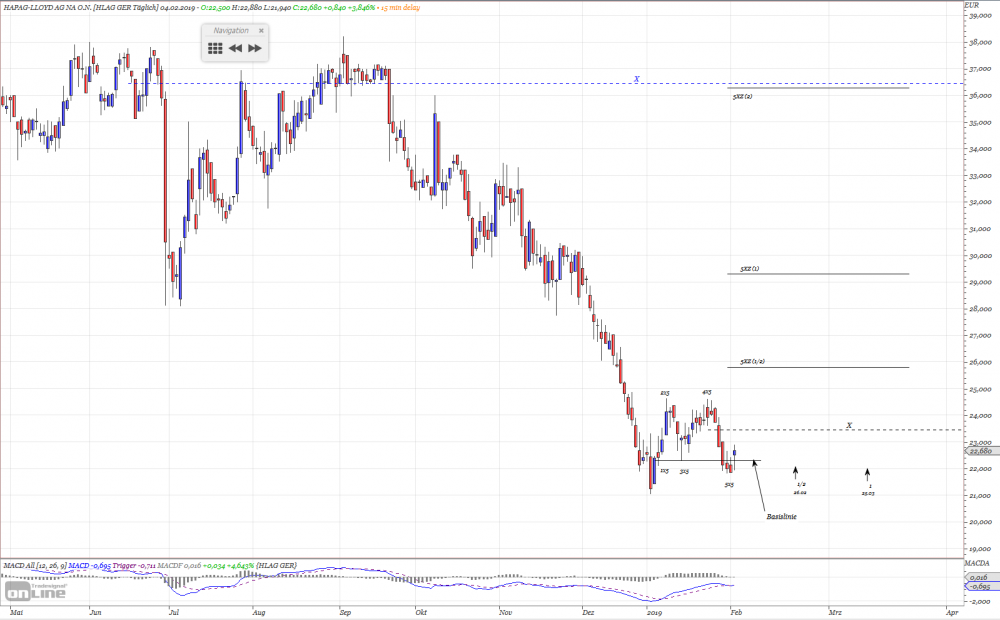Click the '26.02' date annotation
This screenshot has height=620, width=1000.
pos(800,492)
